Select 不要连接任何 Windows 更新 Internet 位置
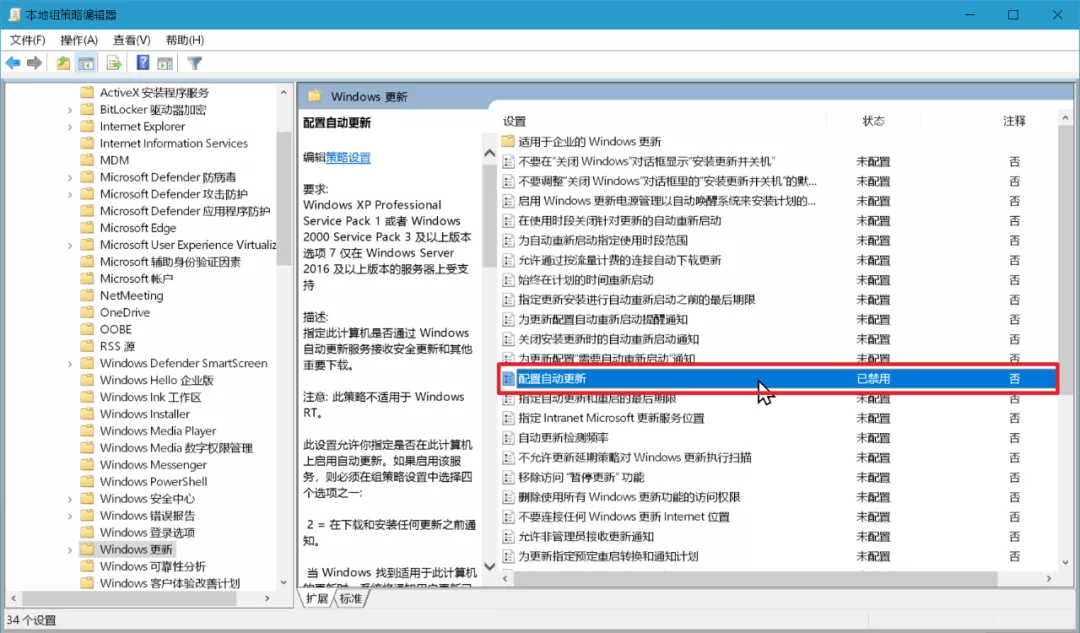Screen dimensions: 1080x633 (x=623, y=517)
